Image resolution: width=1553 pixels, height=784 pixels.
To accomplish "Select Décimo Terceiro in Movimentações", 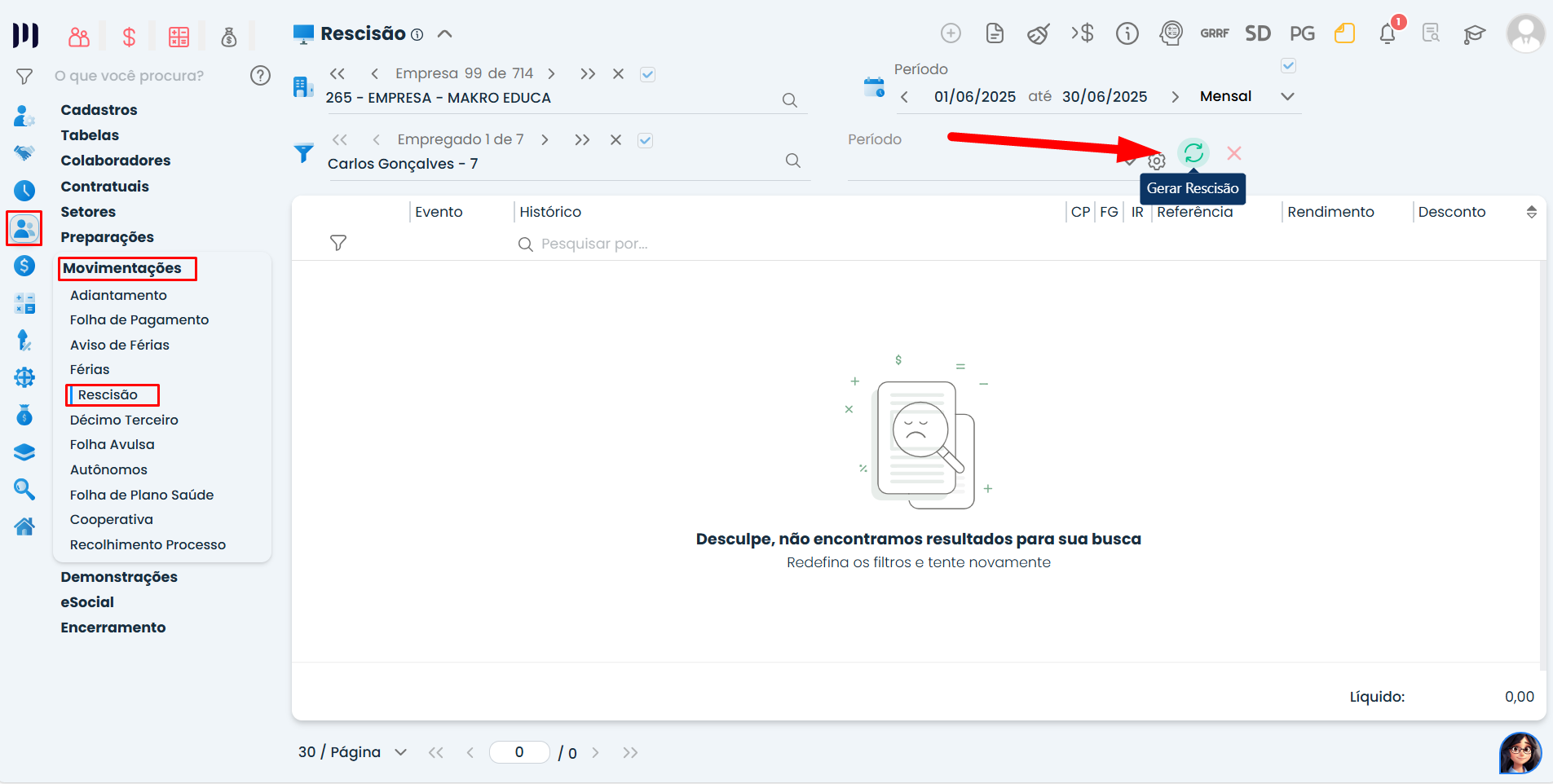I will [x=124, y=420].
